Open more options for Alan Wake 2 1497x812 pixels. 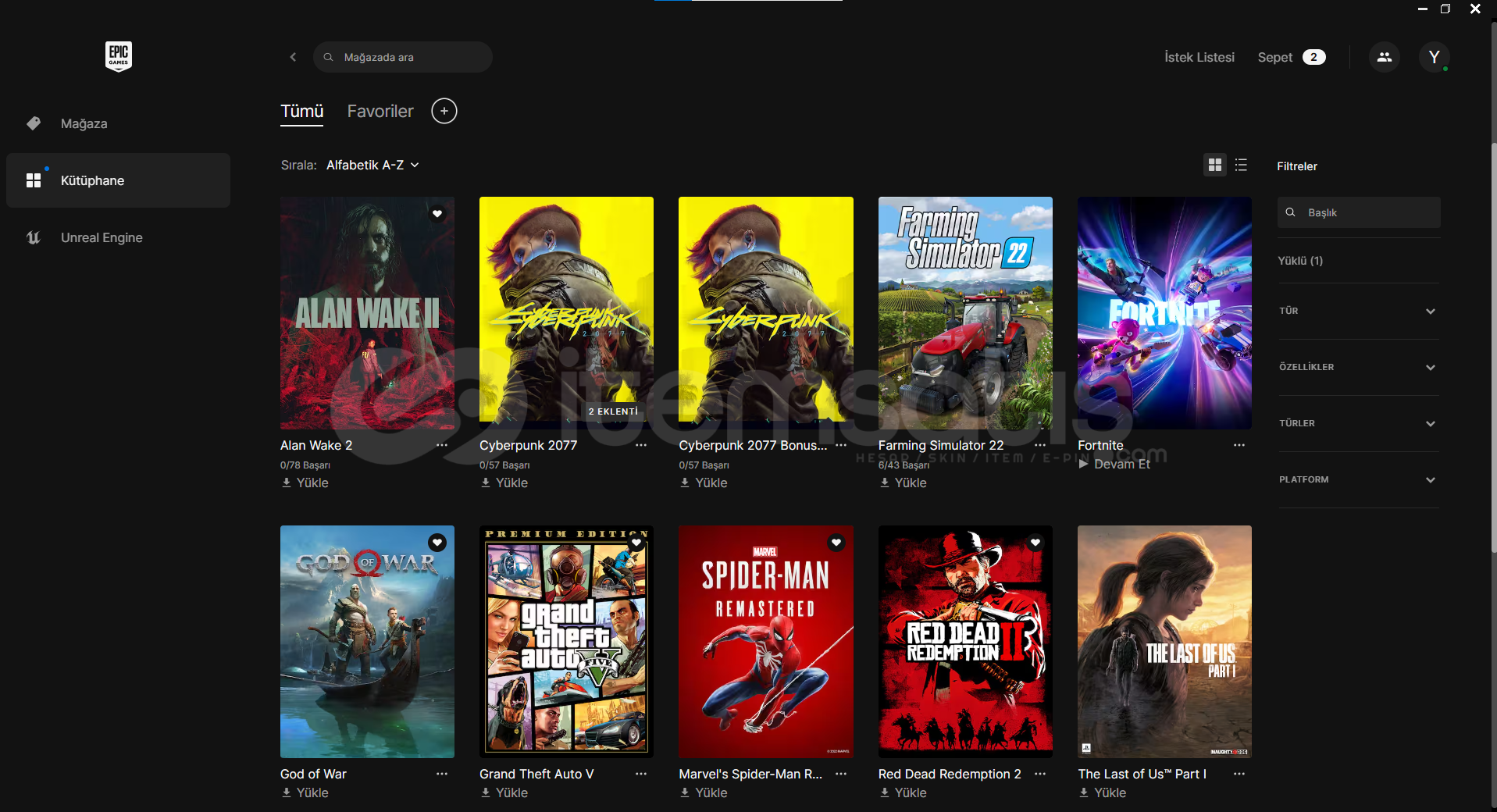pyautogui.click(x=442, y=445)
